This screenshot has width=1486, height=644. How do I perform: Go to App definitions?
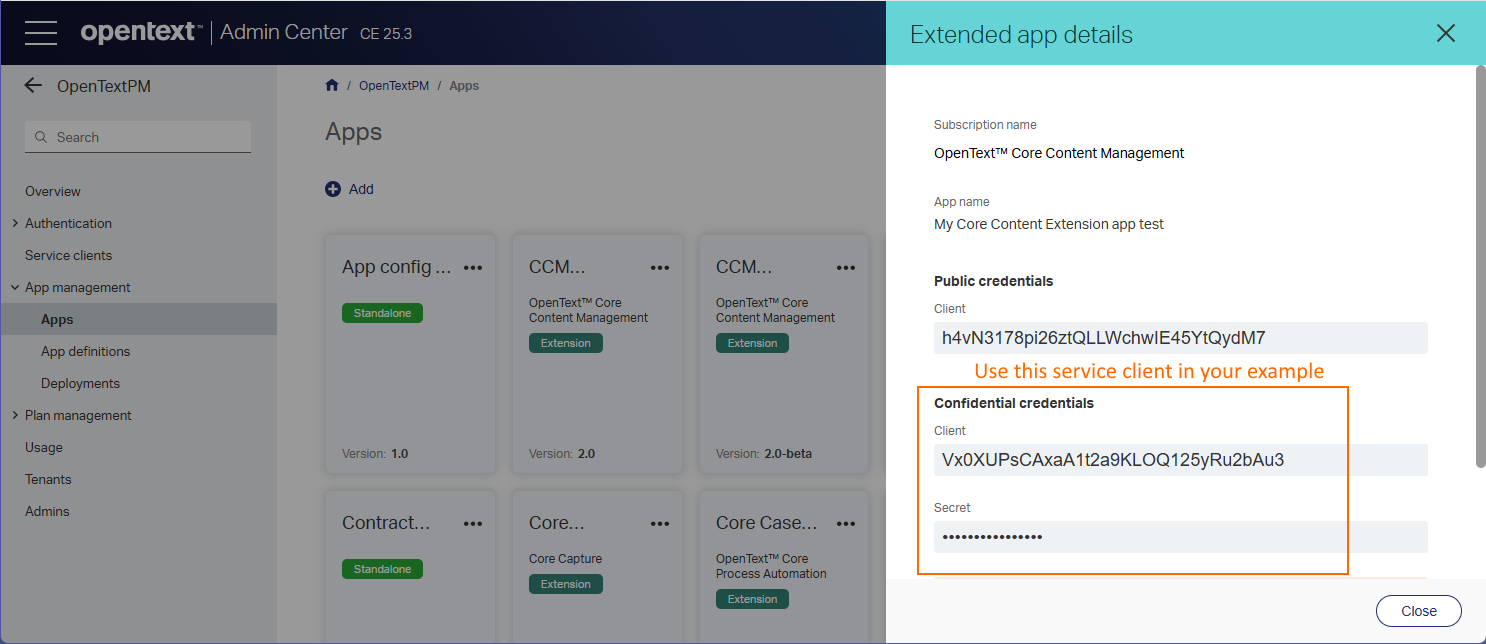tap(85, 351)
